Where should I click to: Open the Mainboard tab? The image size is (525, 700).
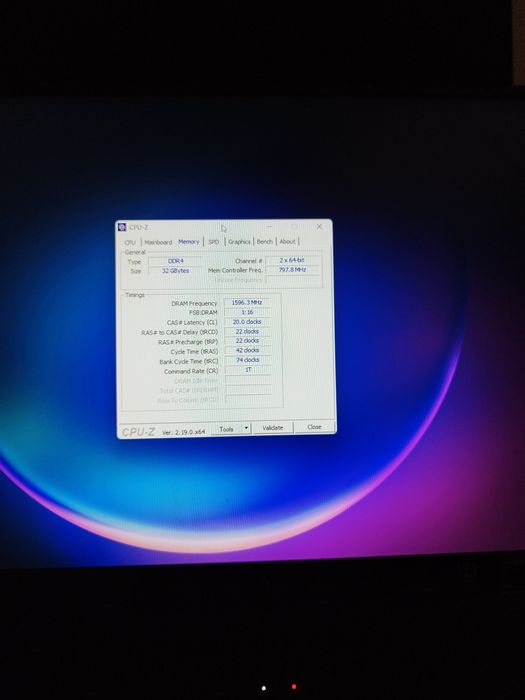tap(158, 242)
